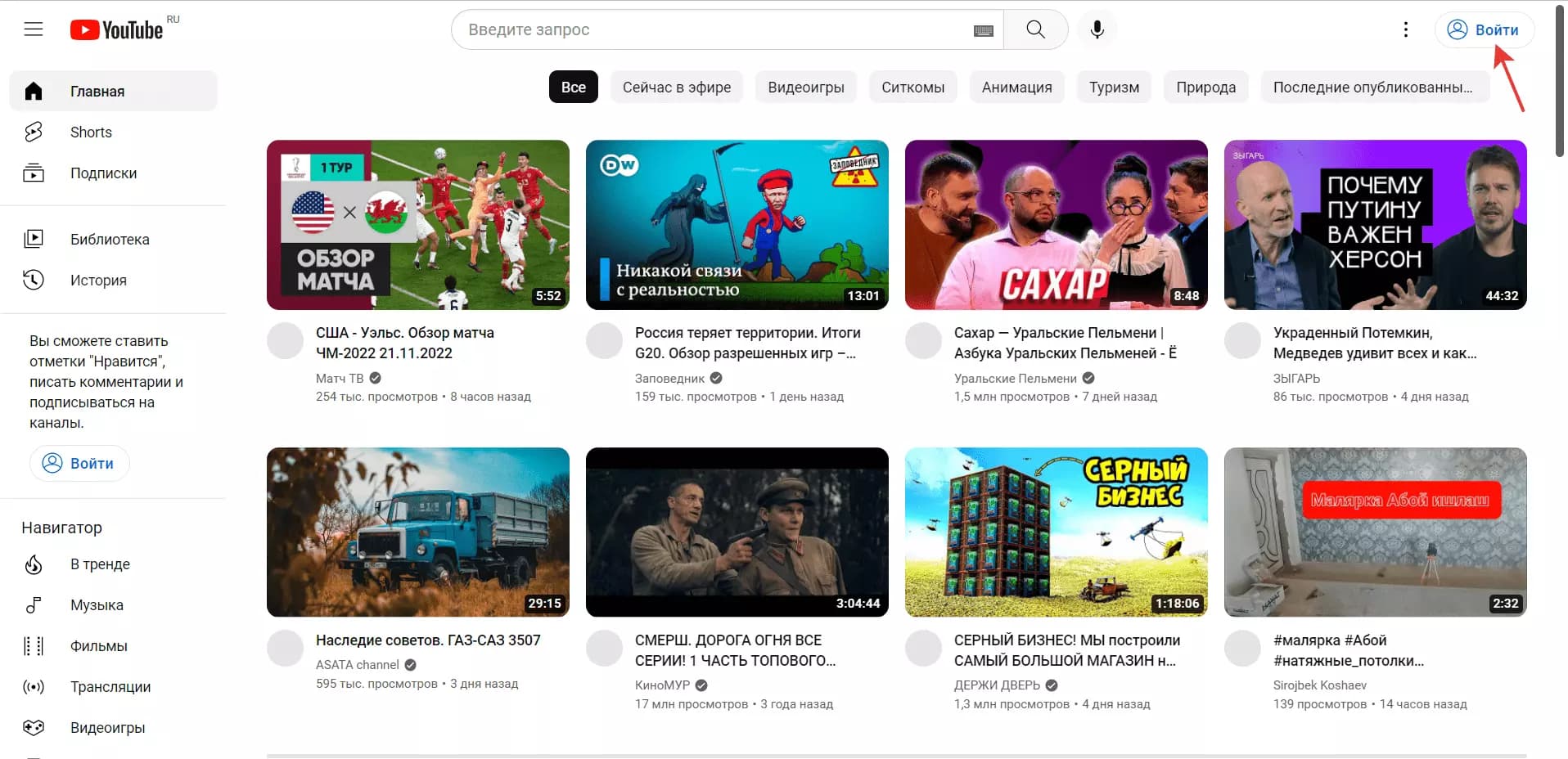
Task: Select the Природа filter chip
Action: tap(1206, 87)
